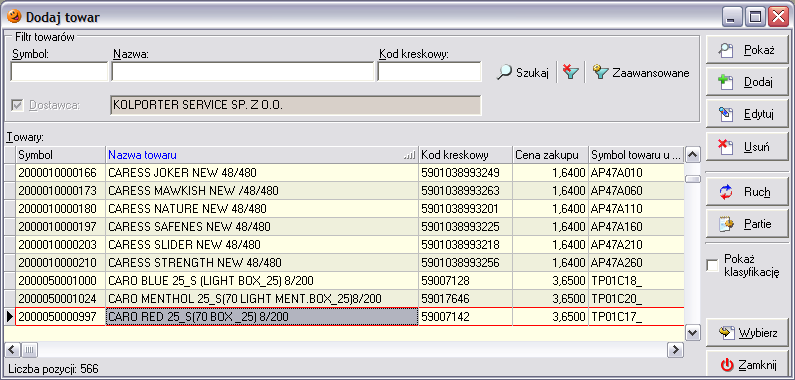Focus the Symbol filter field
Viewport: 795px width, 380px height.
coord(59,72)
